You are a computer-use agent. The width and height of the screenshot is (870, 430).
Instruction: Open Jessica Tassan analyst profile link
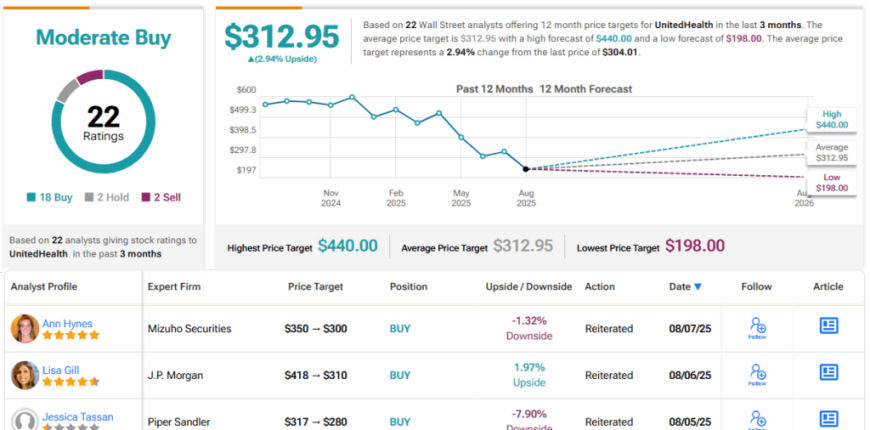[x=78, y=417]
